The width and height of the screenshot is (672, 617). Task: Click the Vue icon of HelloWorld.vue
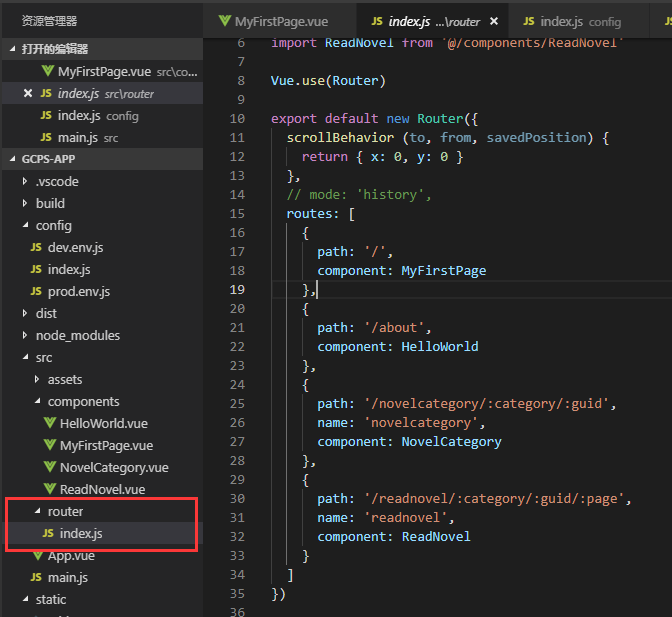click(x=50, y=423)
